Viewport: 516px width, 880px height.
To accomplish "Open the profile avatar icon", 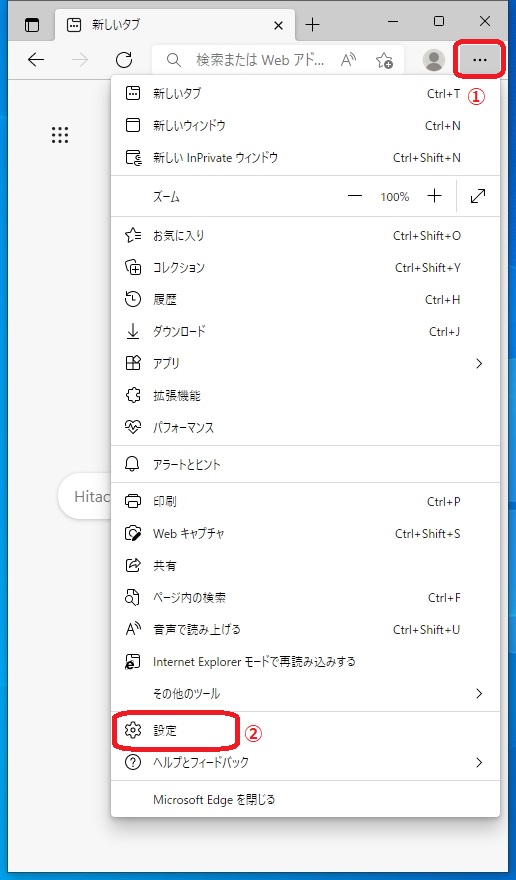I will click(x=433, y=60).
